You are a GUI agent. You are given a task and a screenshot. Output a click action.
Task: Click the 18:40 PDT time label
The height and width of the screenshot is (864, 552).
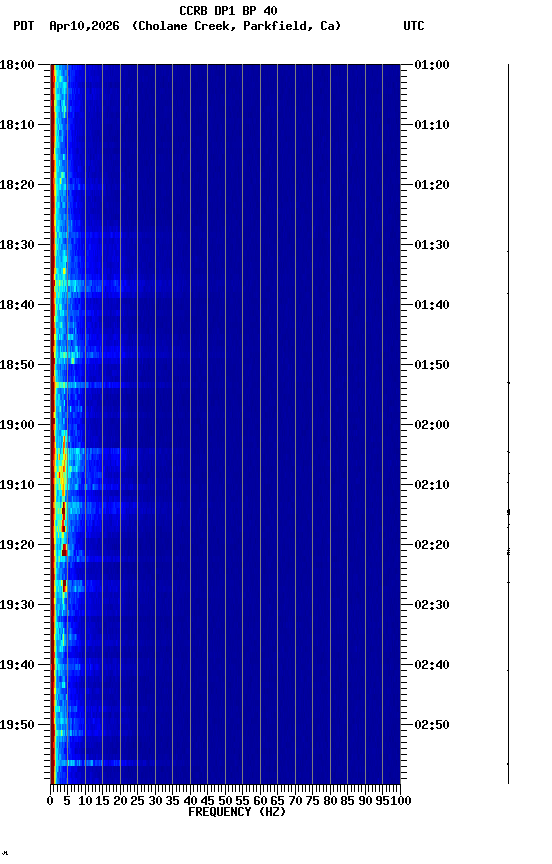pos(17,305)
